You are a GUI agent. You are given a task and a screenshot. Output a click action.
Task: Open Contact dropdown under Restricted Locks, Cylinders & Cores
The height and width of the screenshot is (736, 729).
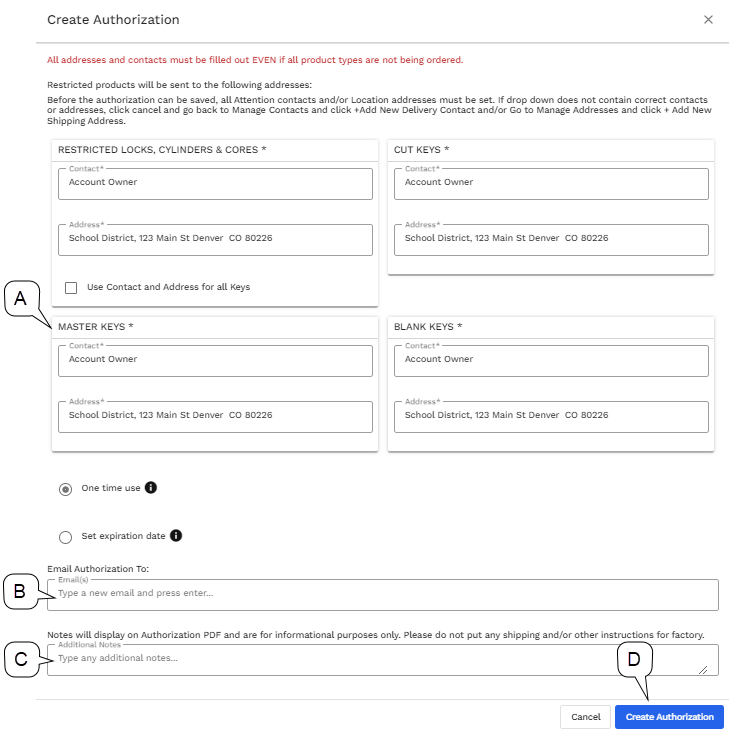pyautogui.click(x=215, y=184)
